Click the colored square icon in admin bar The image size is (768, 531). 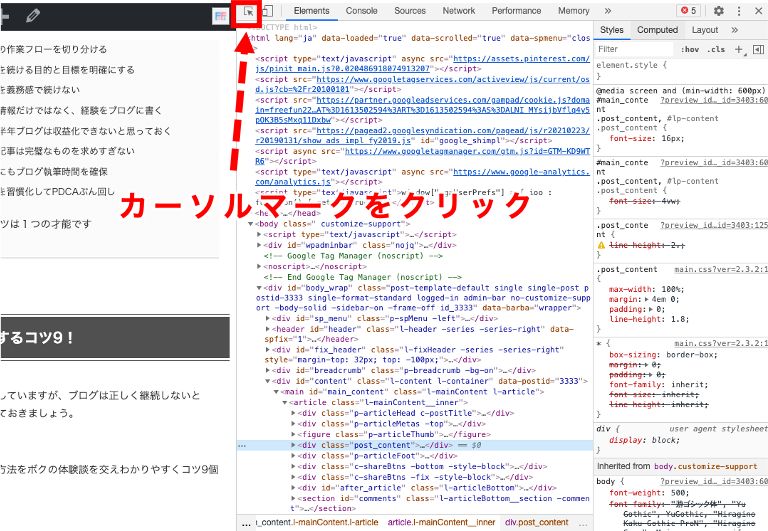(x=221, y=16)
